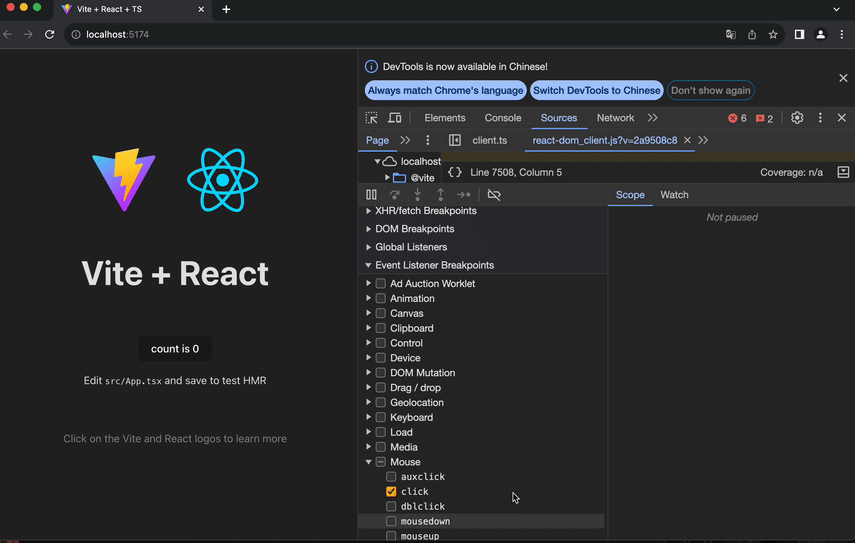Click Don't show again button
The image size is (855, 543).
pyautogui.click(x=711, y=90)
